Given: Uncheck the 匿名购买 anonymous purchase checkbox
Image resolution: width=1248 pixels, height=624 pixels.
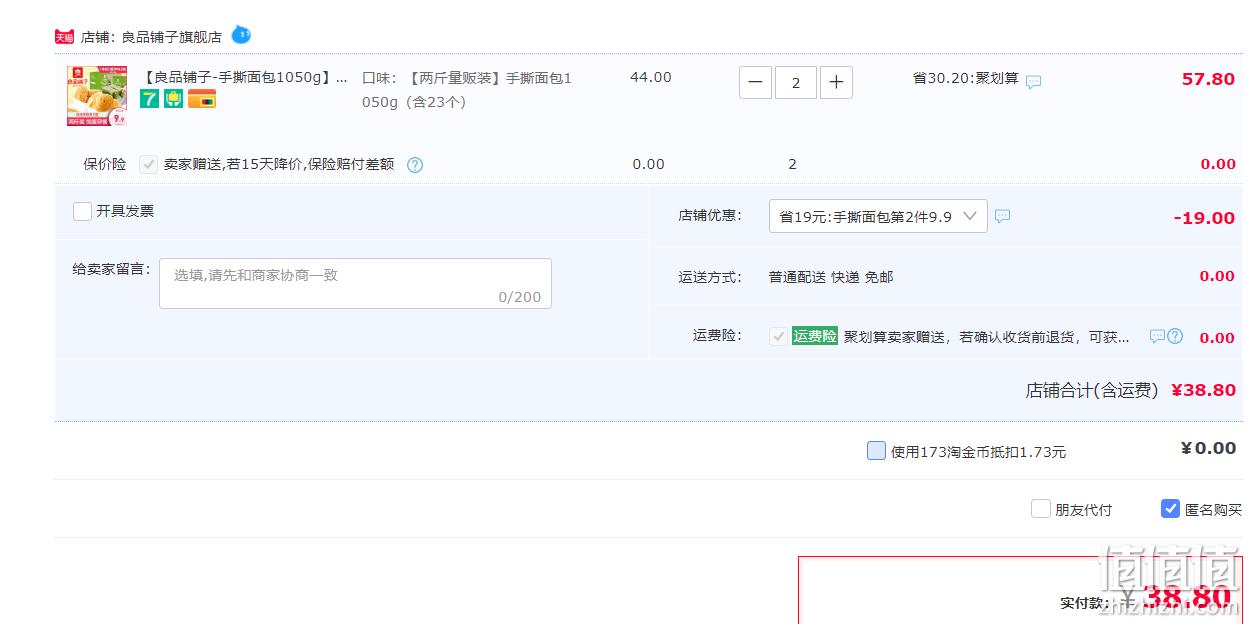Looking at the screenshot, I should [x=1171, y=509].
